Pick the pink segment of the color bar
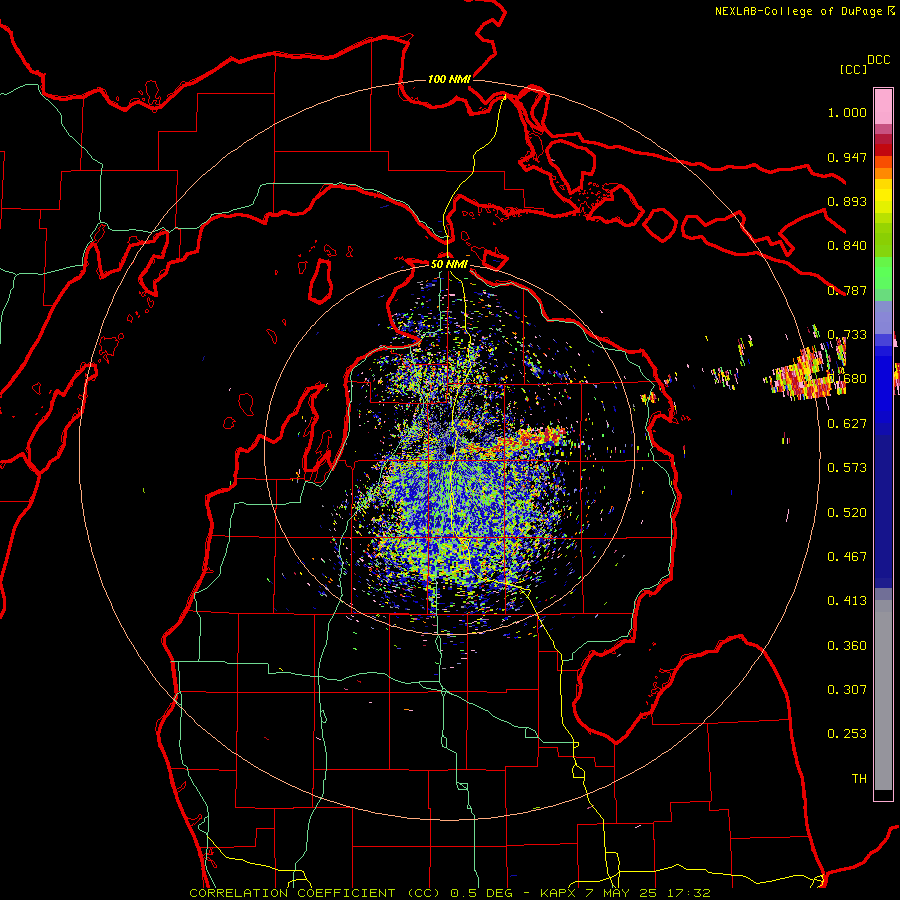The image size is (900, 900). (x=883, y=107)
